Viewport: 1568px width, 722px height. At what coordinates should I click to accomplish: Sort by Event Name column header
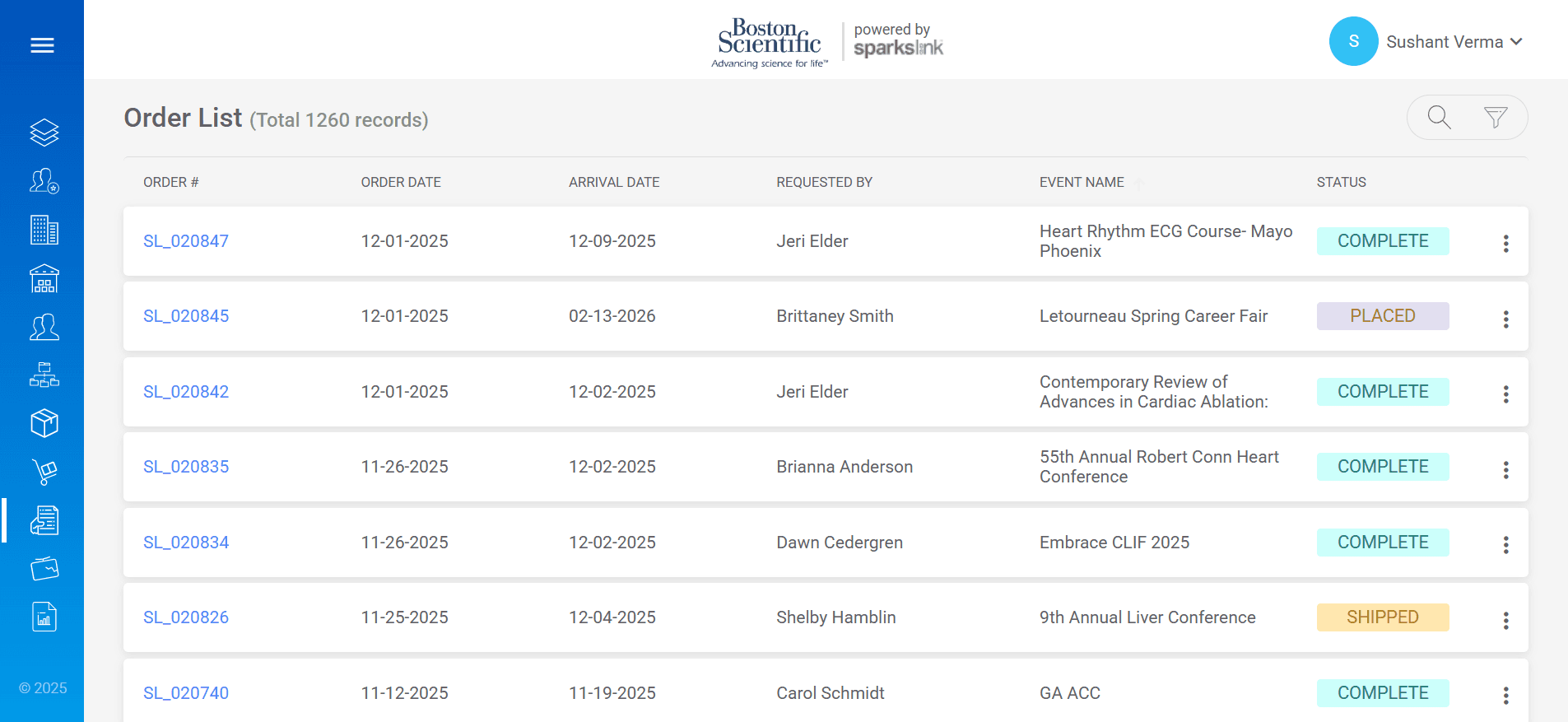tap(1082, 182)
